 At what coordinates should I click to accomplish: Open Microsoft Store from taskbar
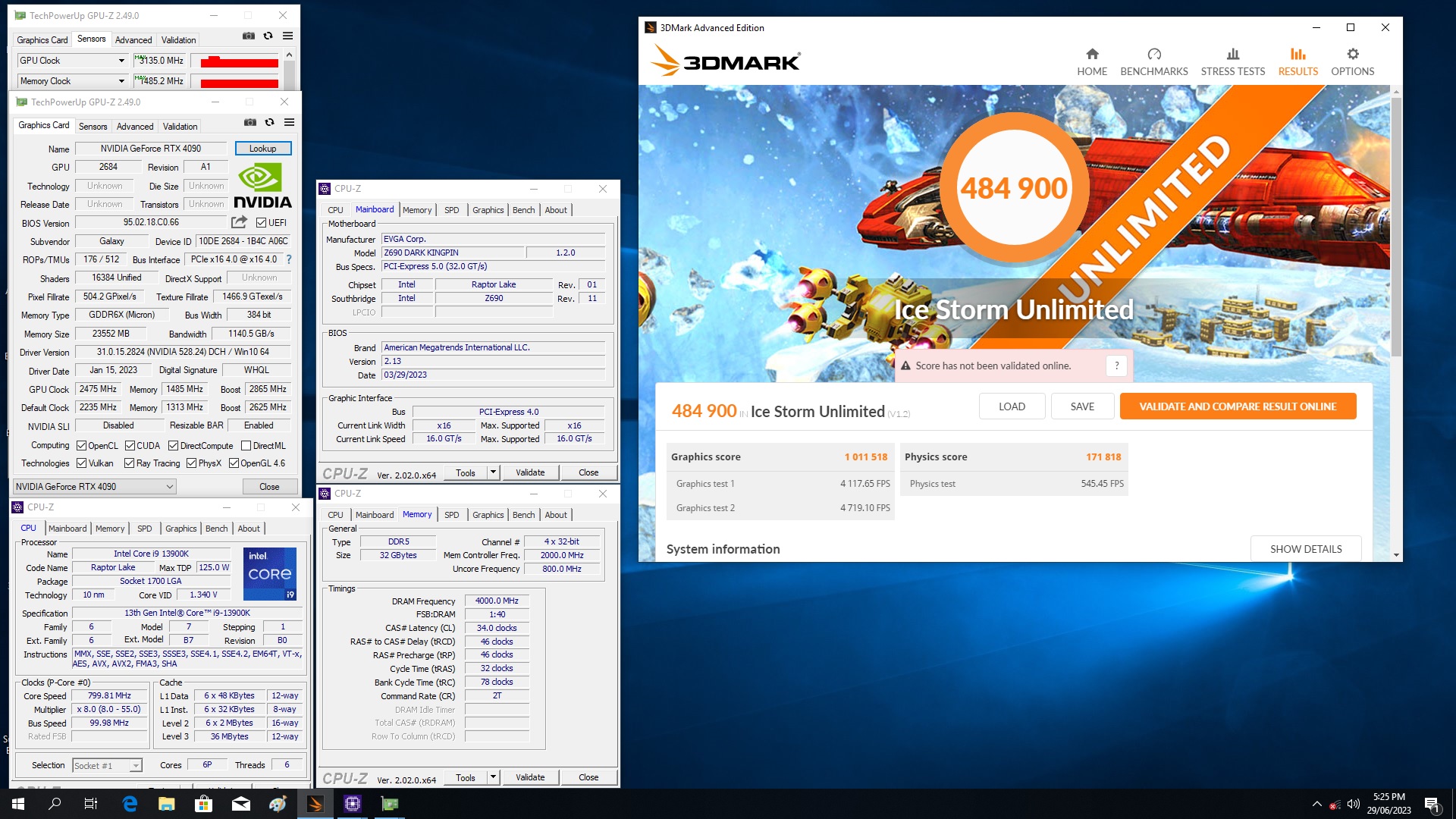point(204,804)
